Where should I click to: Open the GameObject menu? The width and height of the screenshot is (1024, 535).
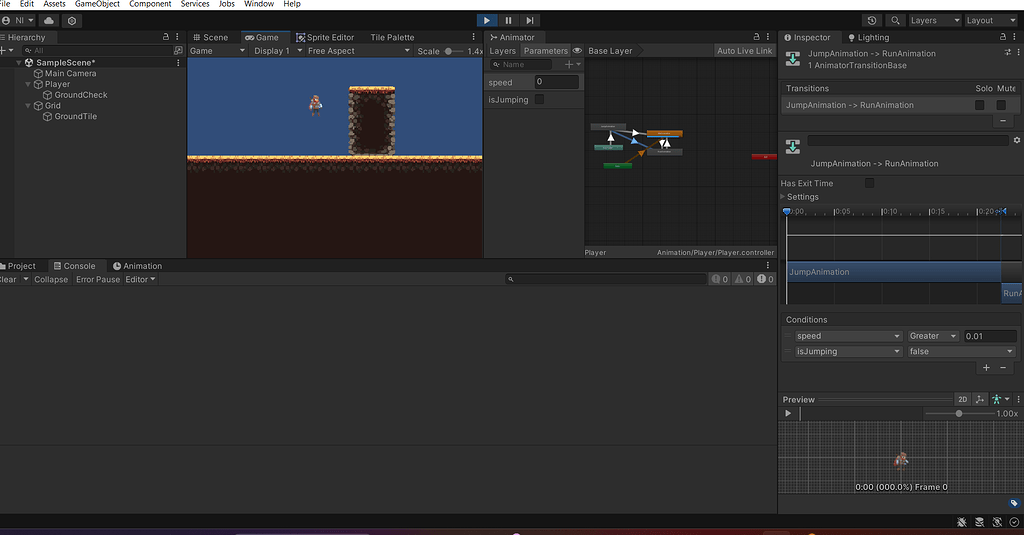click(x=97, y=4)
